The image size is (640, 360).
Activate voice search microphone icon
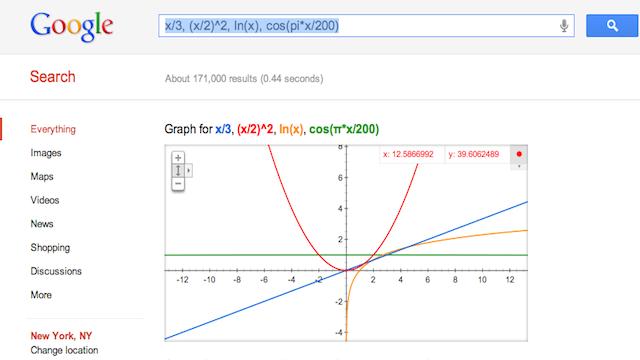[x=564, y=26]
